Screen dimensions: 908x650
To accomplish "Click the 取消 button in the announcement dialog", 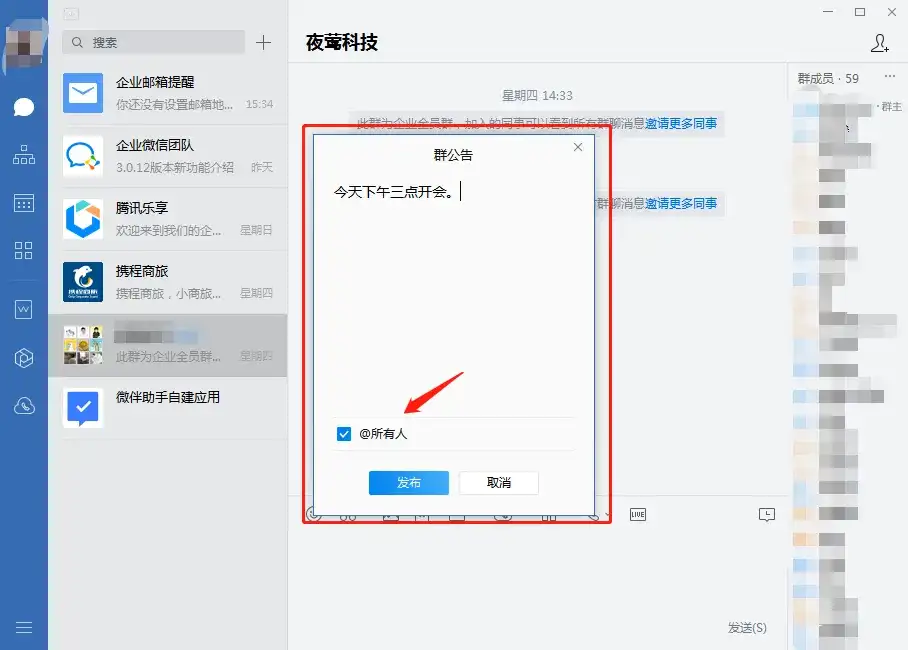I will pos(498,483).
